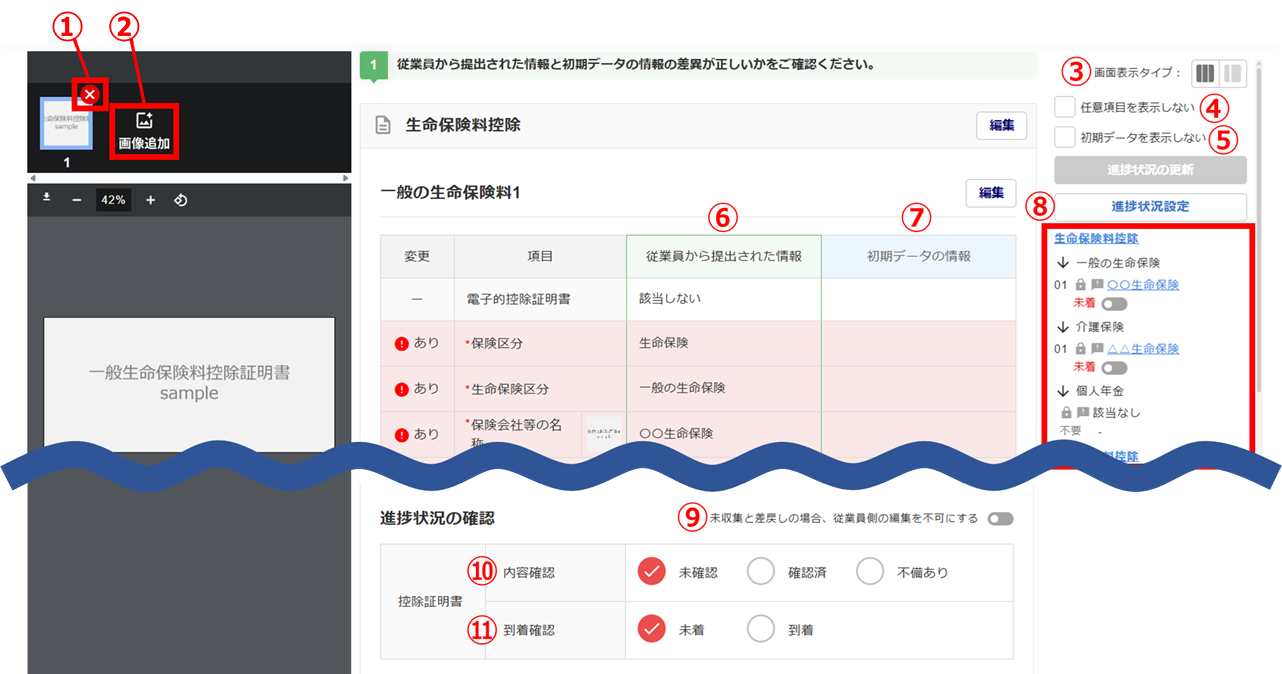The height and width of the screenshot is (674, 1282).
Task: Delete the uploaded image with red X
Action: pyautogui.click(x=90, y=94)
